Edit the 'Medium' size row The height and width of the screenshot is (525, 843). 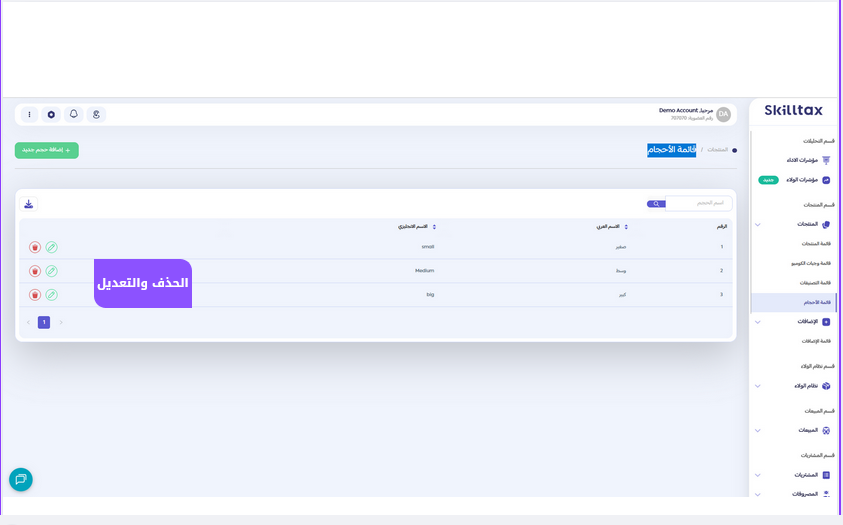click(x=52, y=271)
